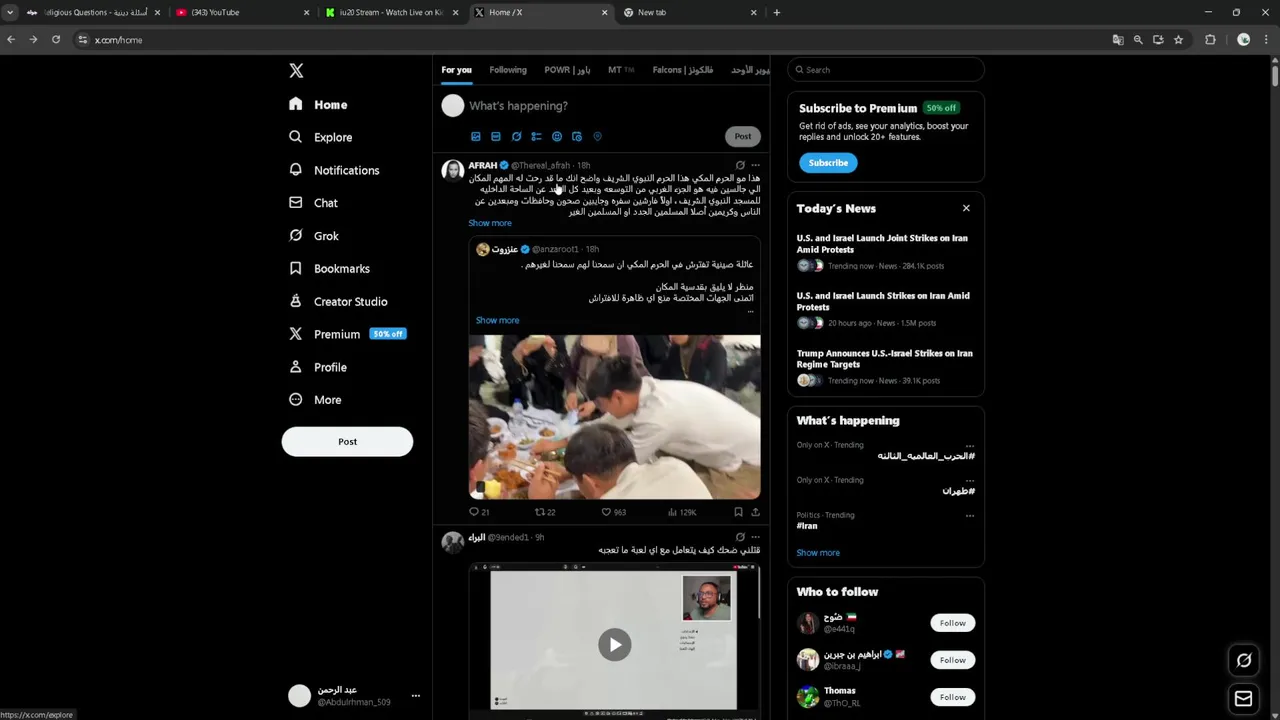Image resolution: width=1280 pixels, height=720 pixels.
Task: Schedule the post with calendar icon
Action: [577, 136]
